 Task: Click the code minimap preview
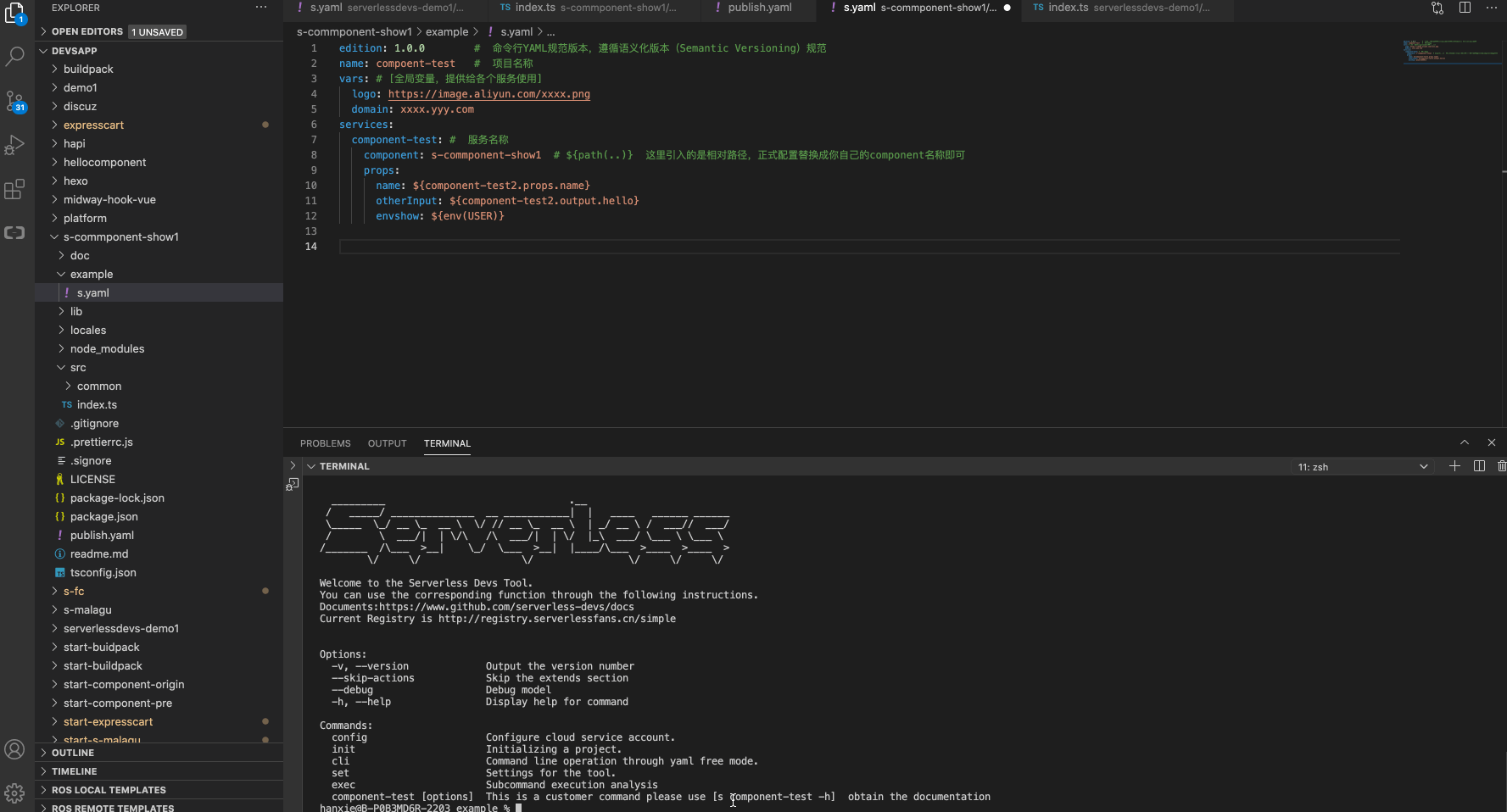tap(1452, 51)
